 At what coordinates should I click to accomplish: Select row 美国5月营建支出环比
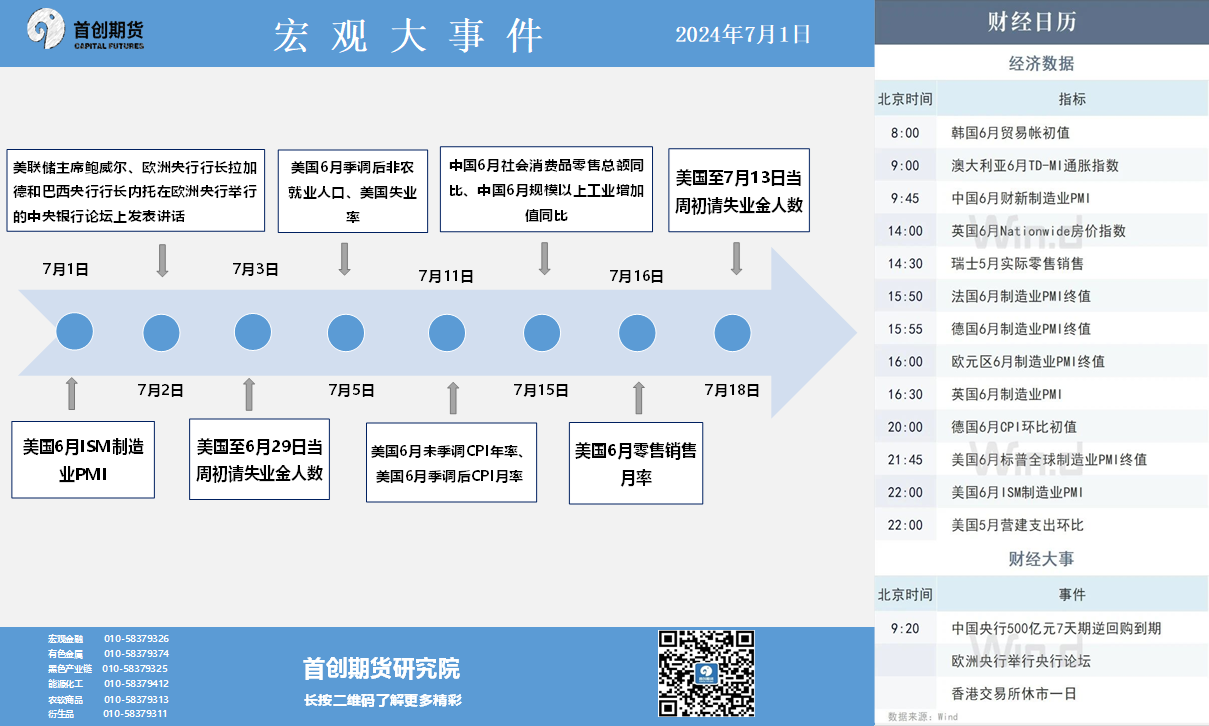[1042, 524]
